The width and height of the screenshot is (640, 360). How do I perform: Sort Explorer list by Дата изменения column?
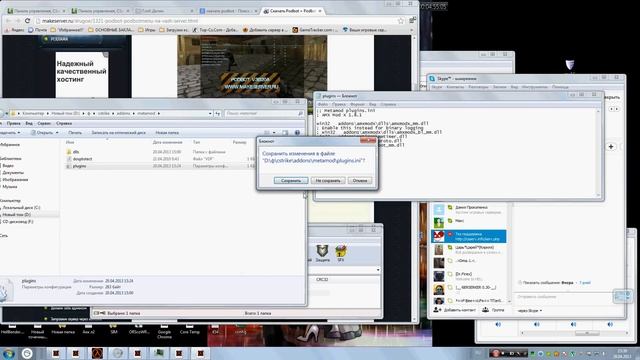(x=167, y=142)
